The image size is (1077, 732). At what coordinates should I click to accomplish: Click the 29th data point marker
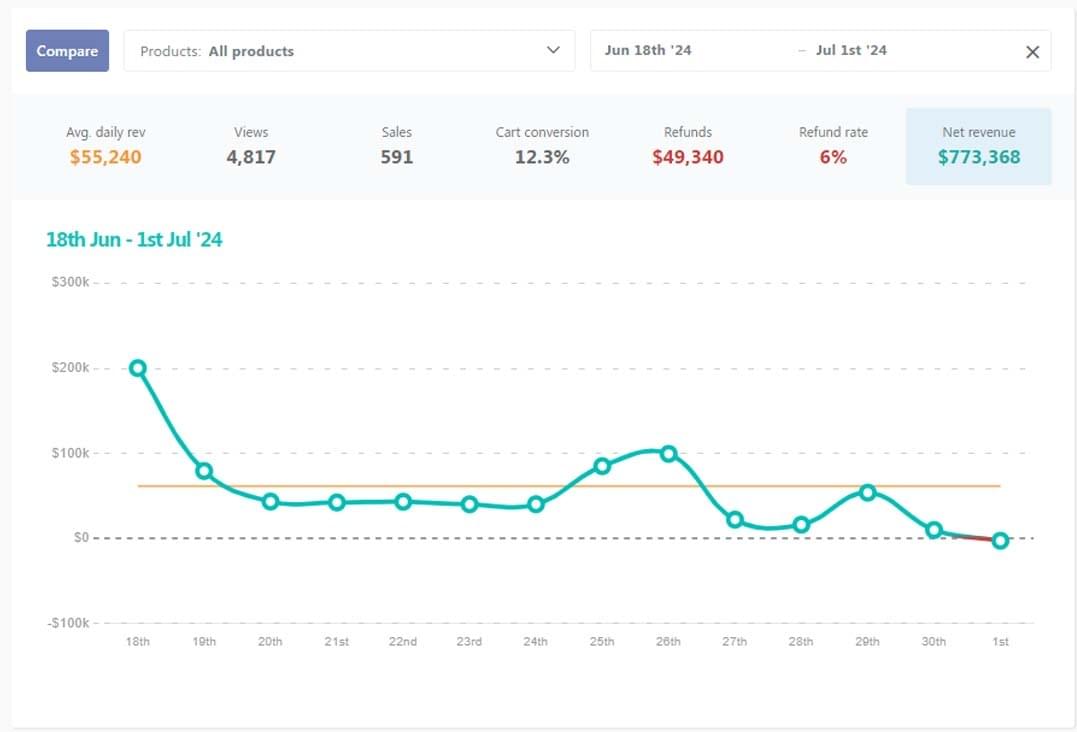tap(867, 492)
